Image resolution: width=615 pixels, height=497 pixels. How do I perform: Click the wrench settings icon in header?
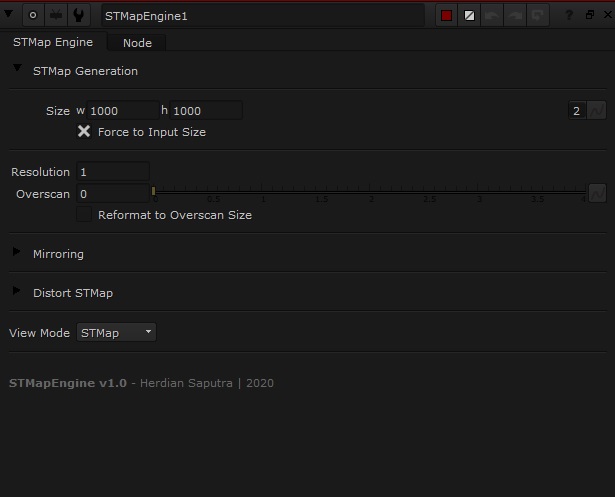(80, 15)
